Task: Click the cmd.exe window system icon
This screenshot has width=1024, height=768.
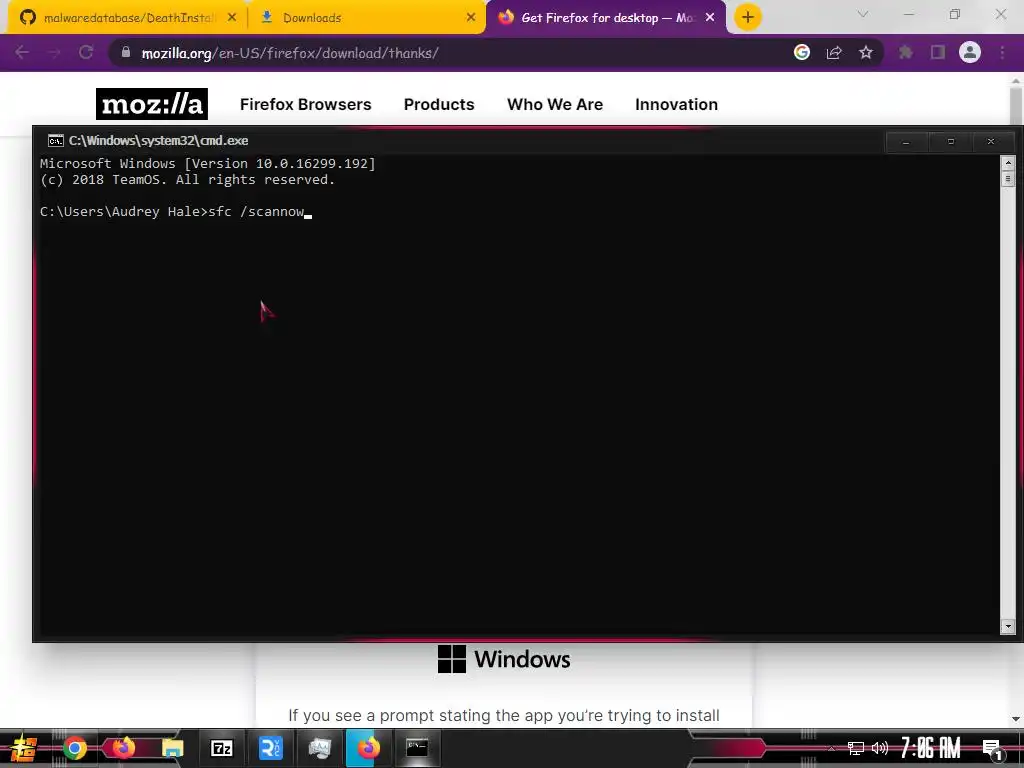Action: pos(56,141)
